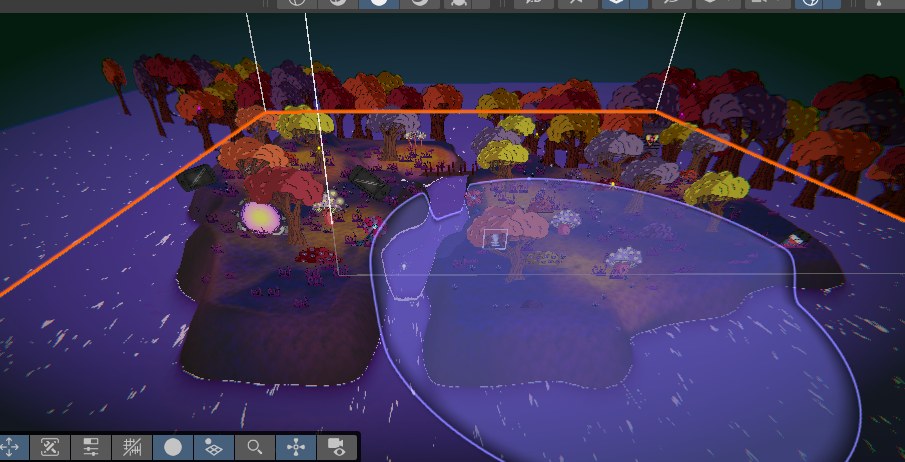Image resolution: width=905 pixels, height=462 pixels.
Task: Toggle the grid-and-ruler snapping icon
Action: [132, 448]
